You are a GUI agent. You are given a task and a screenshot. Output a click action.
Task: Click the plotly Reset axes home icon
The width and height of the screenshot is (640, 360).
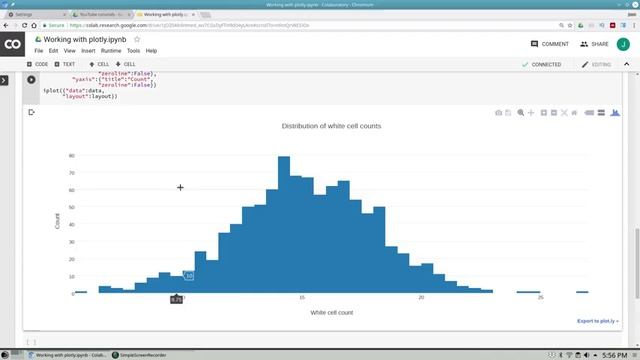point(574,113)
